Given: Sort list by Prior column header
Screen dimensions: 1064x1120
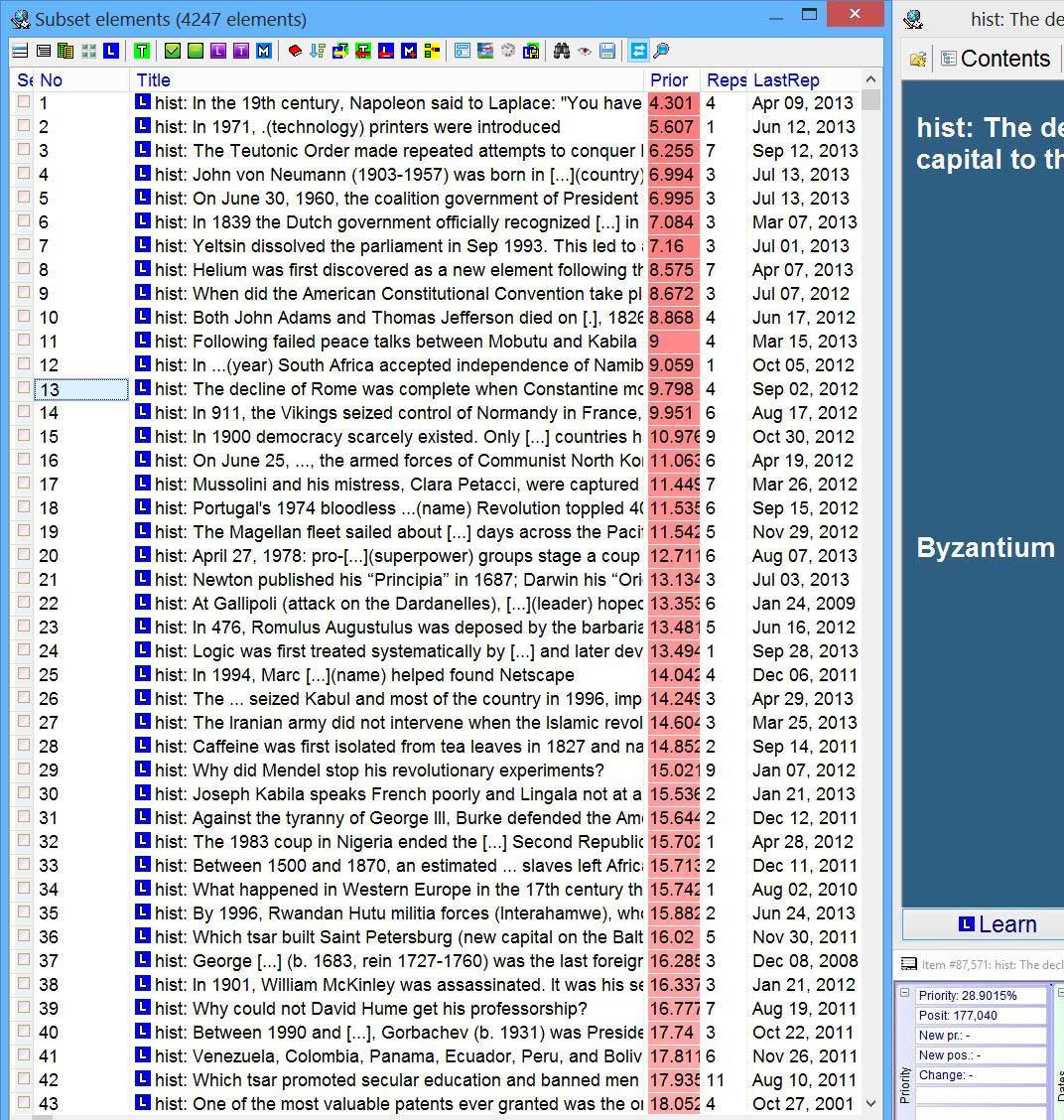Looking at the screenshot, I should 670,80.
